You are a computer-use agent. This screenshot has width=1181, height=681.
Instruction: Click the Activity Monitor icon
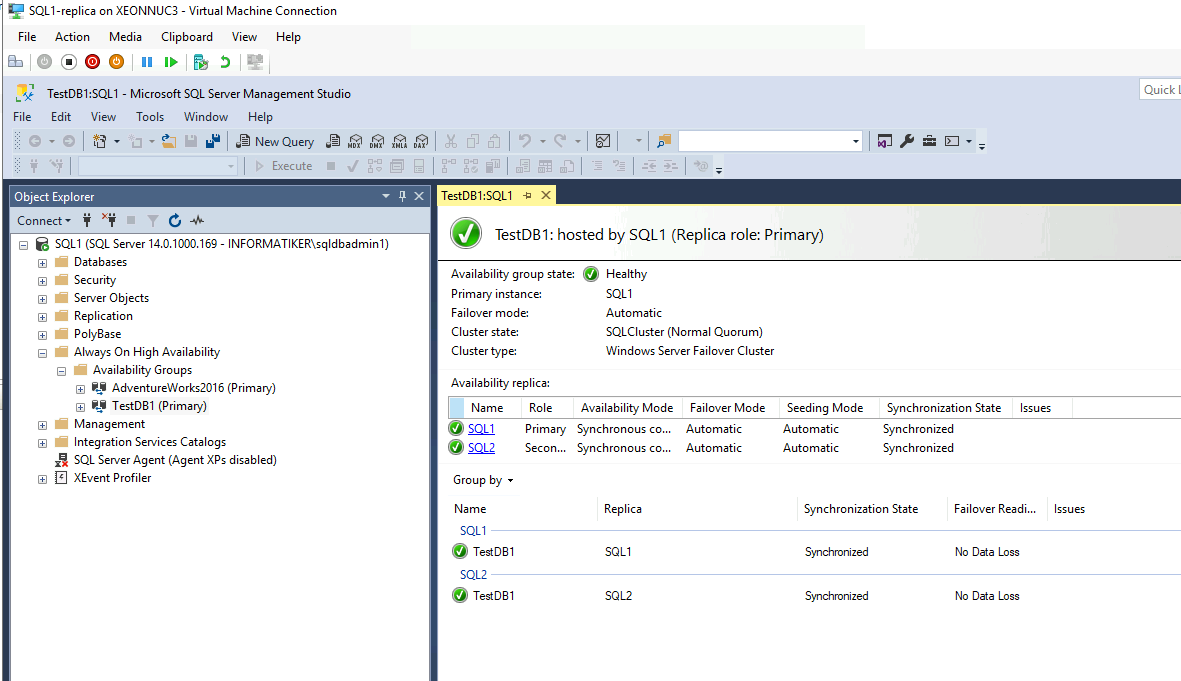click(603, 141)
